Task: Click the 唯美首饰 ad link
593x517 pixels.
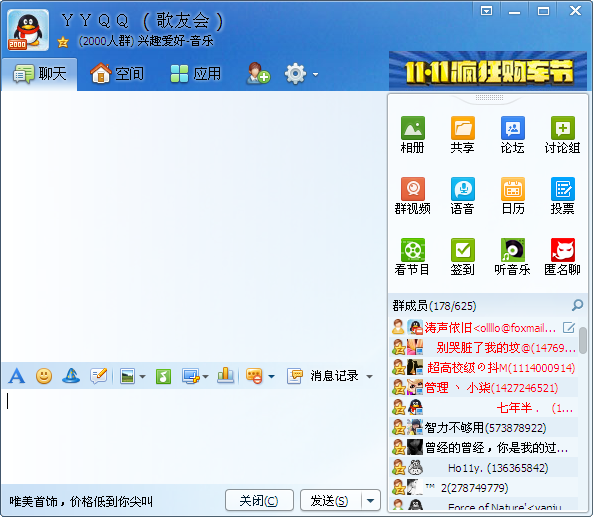Action: (x=81, y=502)
